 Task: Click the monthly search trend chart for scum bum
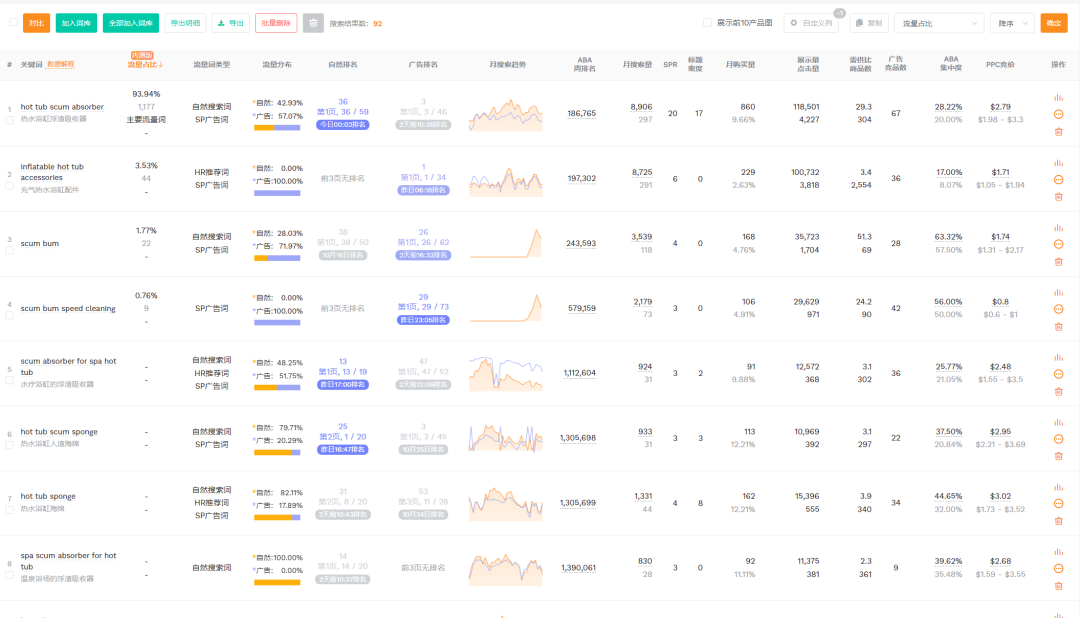[x=506, y=243]
